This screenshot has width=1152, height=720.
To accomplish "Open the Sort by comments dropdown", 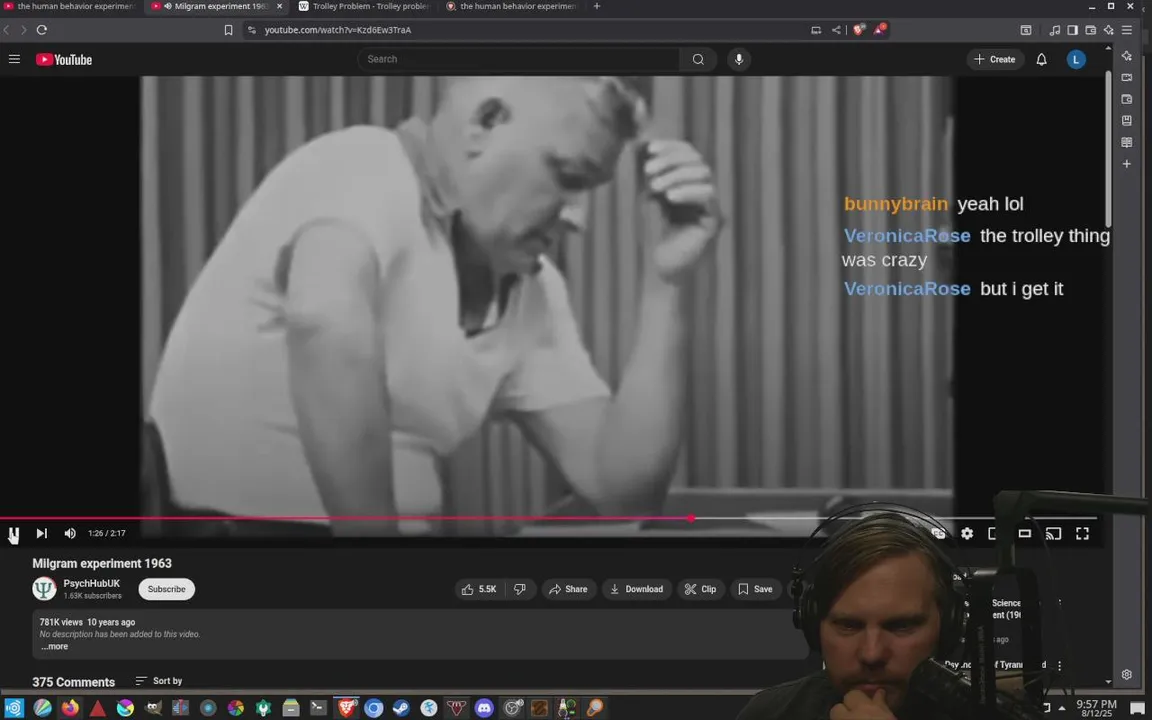I will [159, 681].
